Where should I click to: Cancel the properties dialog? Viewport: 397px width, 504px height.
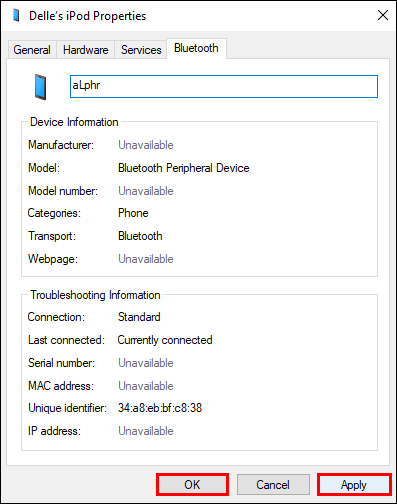coord(273,484)
